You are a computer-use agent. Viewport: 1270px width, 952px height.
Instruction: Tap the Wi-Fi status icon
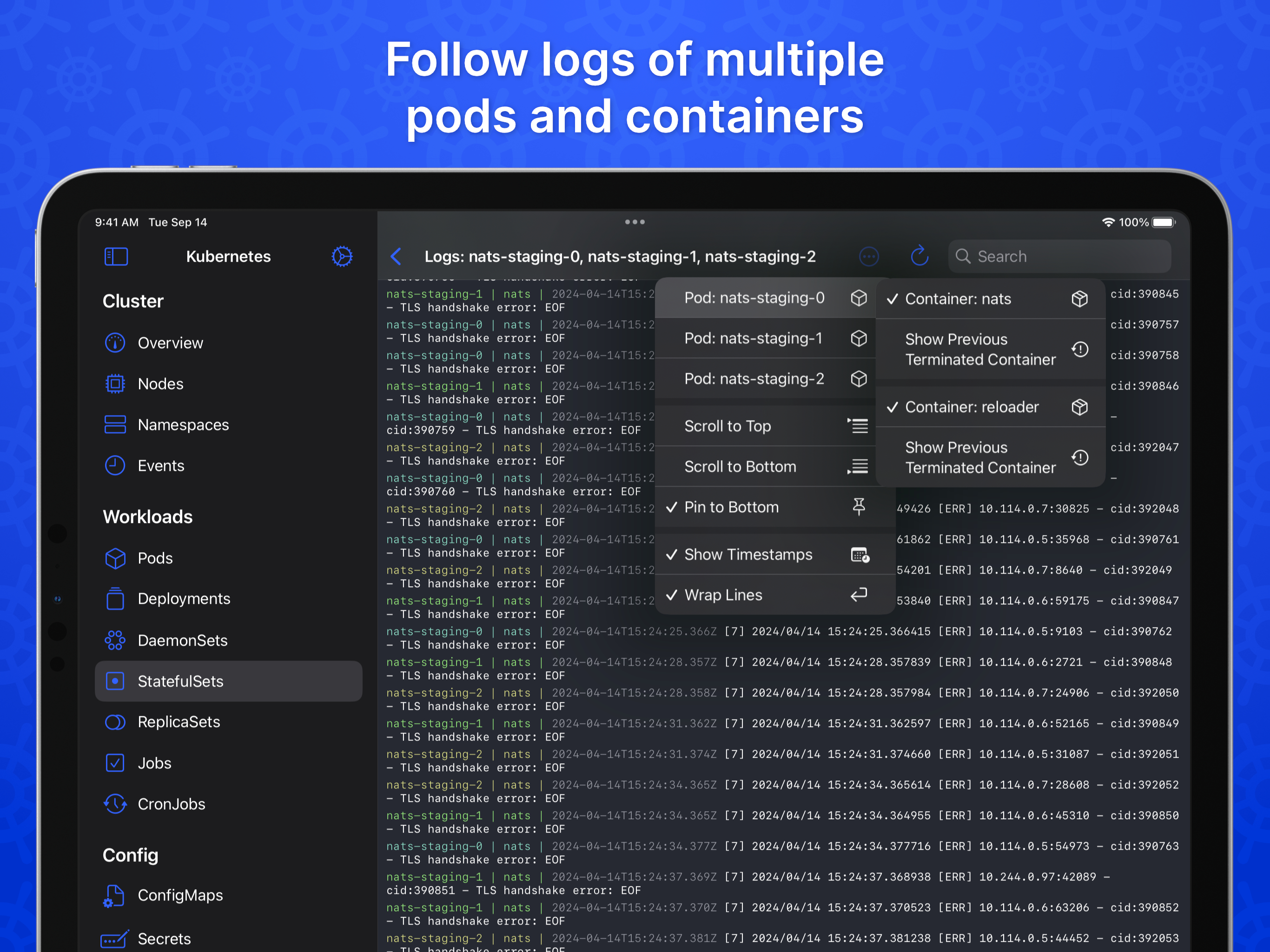[x=1108, y=222]
